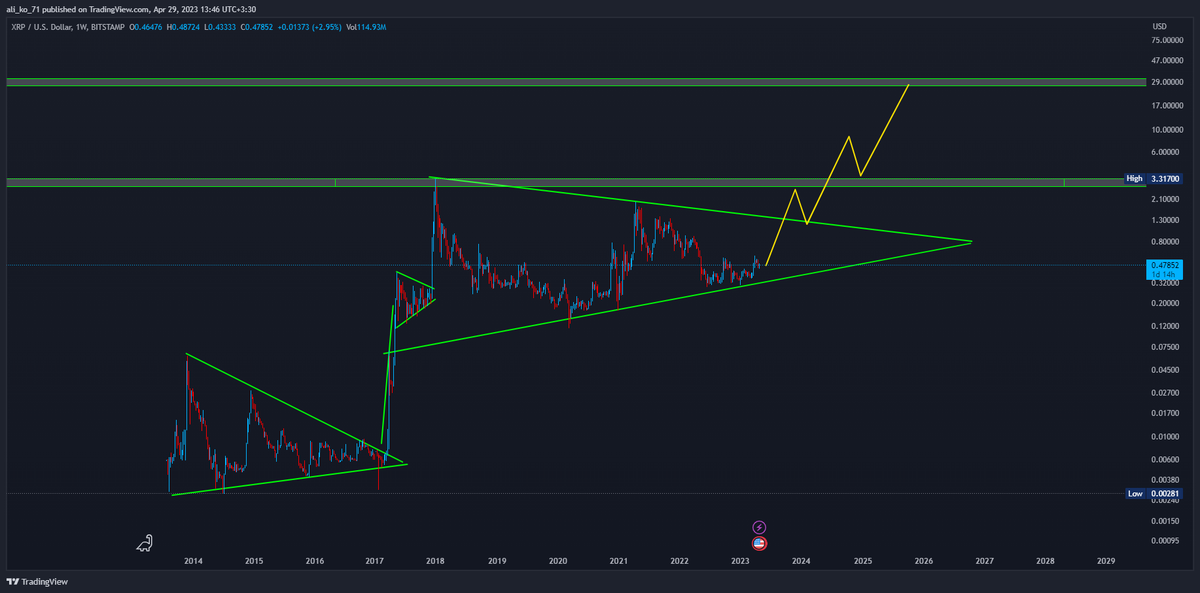The height and width of the screenshot is (593, 1200).
Task: Select the Low 0.00281 price label
Action: click(x=1158, y=494)
